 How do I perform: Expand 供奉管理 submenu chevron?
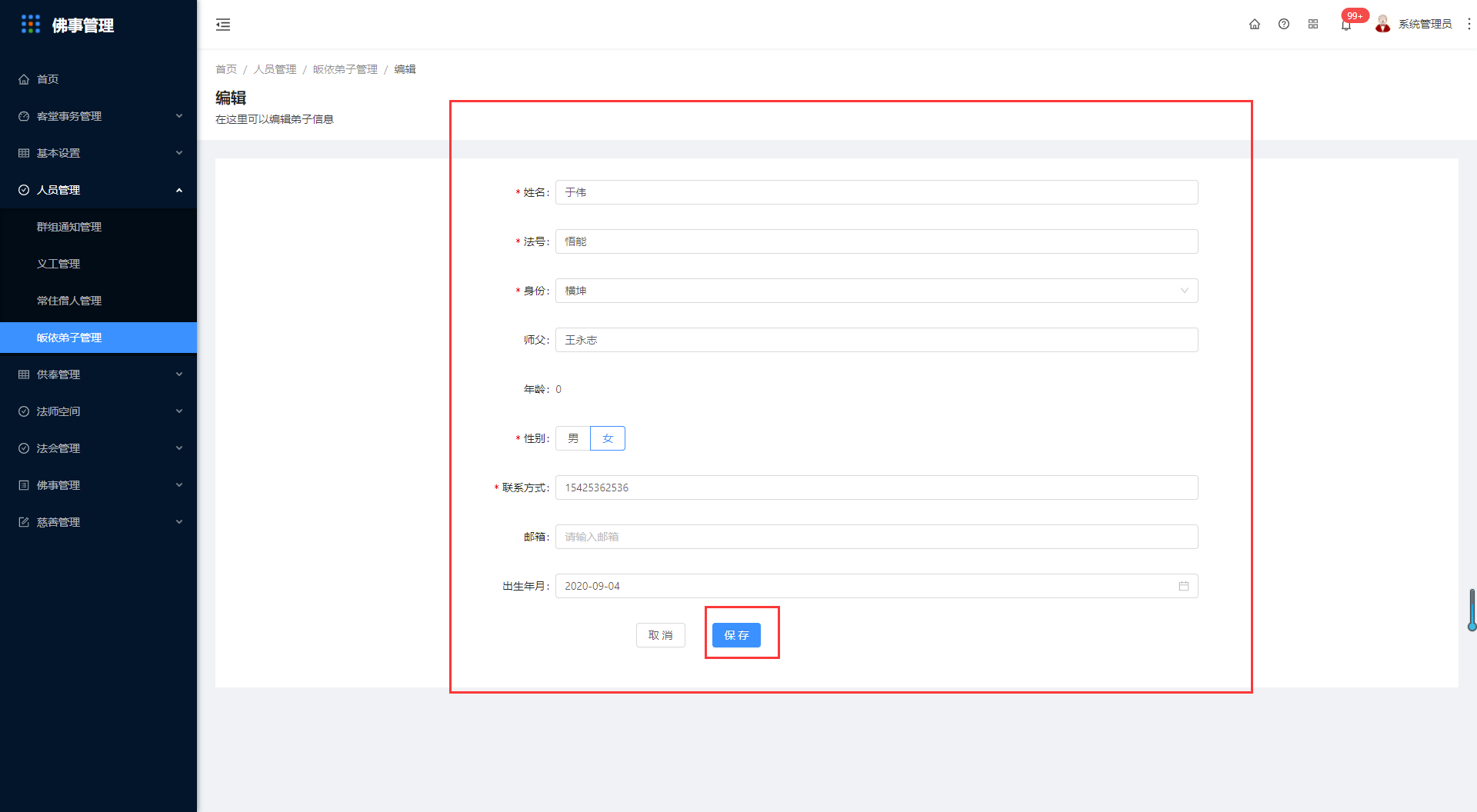(179, 374)
